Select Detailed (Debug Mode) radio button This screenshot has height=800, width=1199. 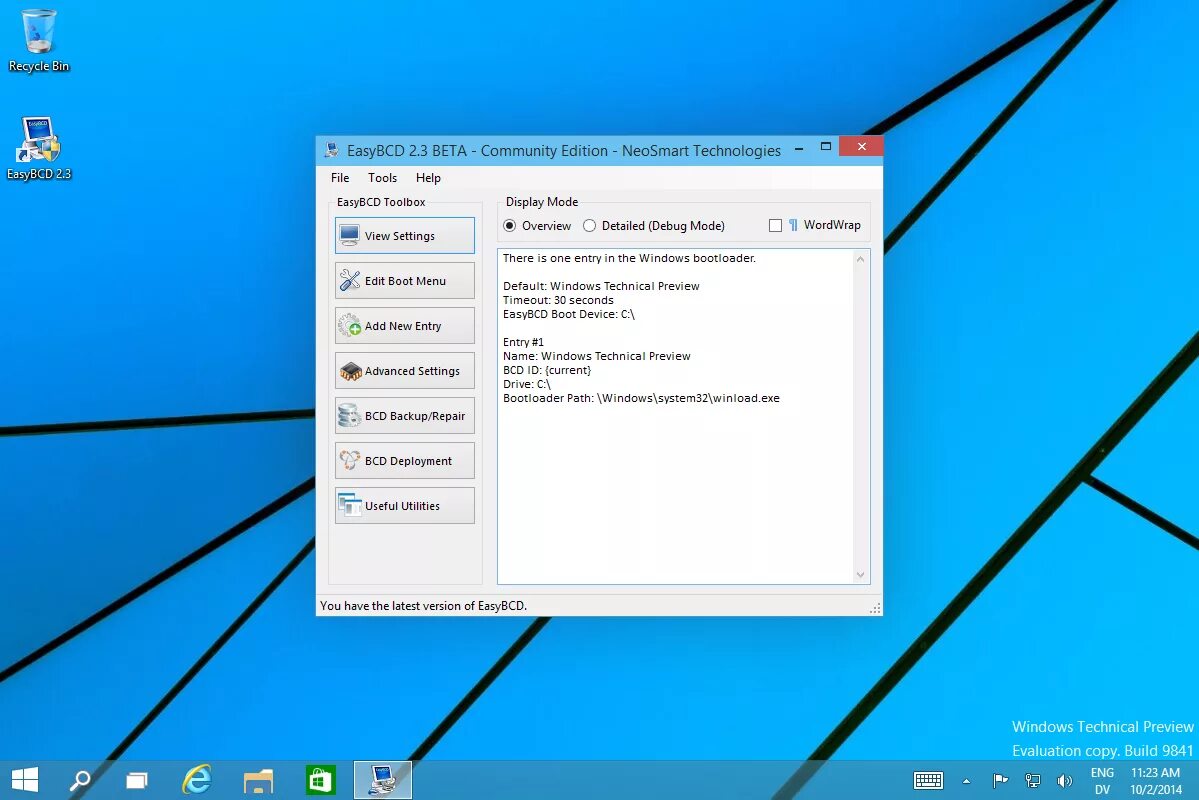point(590,226)
